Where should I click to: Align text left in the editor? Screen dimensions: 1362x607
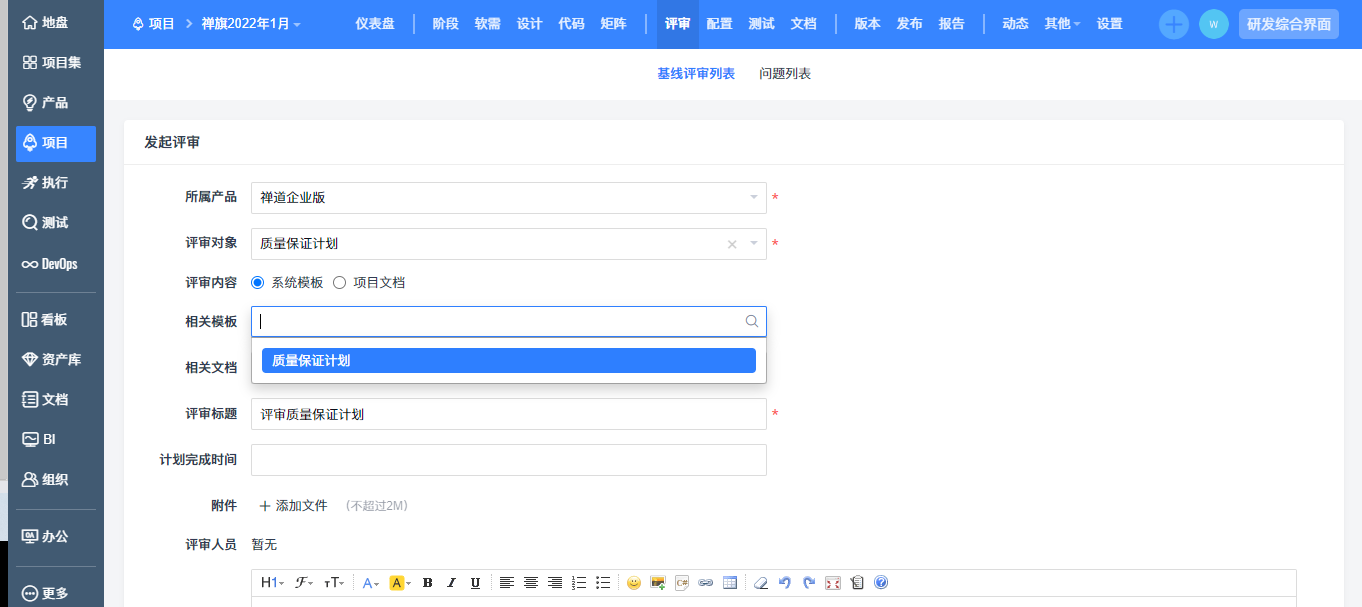pyautogui.click(x=507, y=583)
